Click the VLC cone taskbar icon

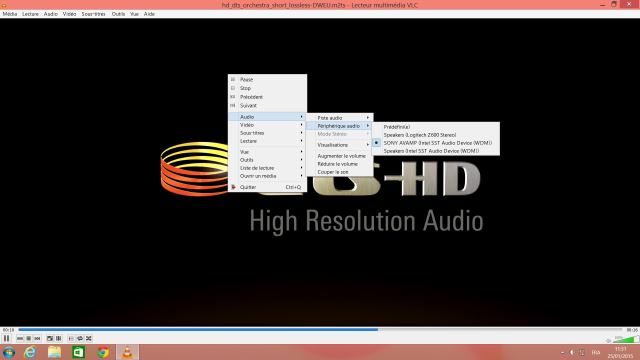(127, 352)
